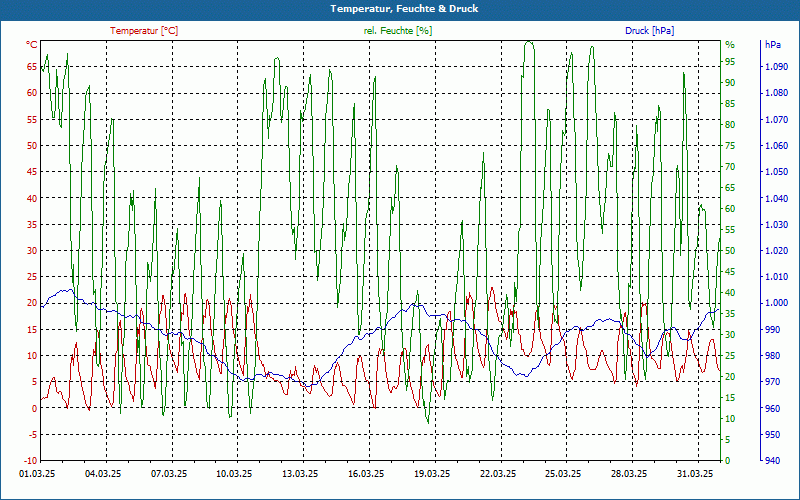Click the temperature axis value 60
Screen dimensions: 800x500
(x=32, y=93)
